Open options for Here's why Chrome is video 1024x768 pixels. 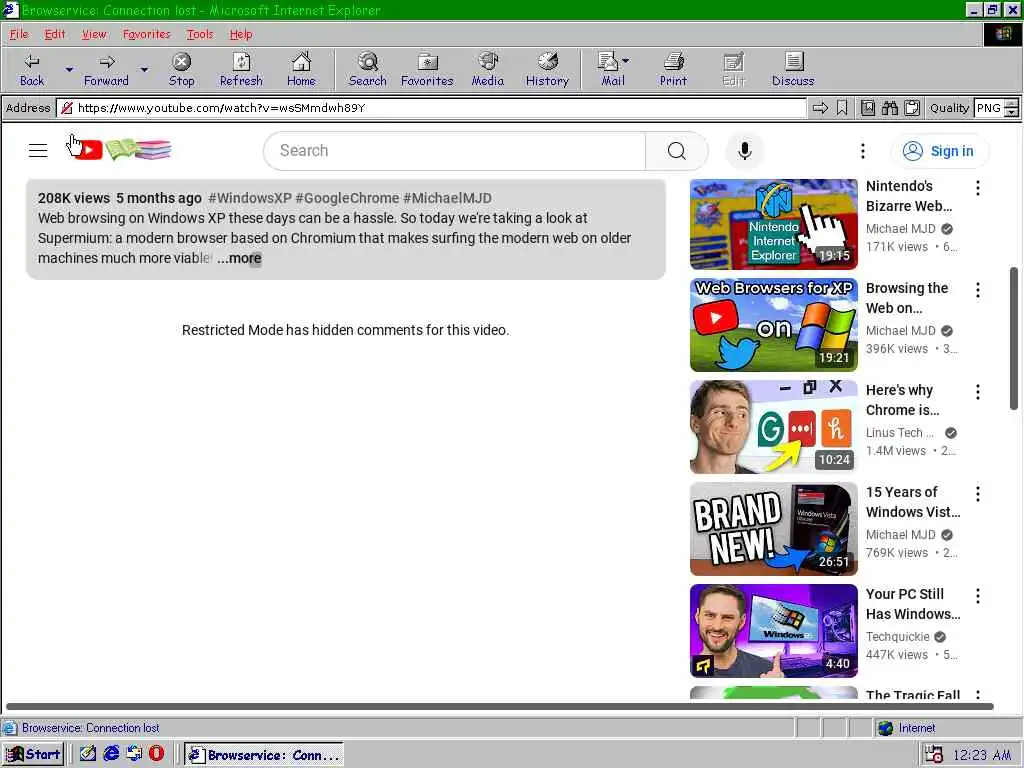click(978, 392)
